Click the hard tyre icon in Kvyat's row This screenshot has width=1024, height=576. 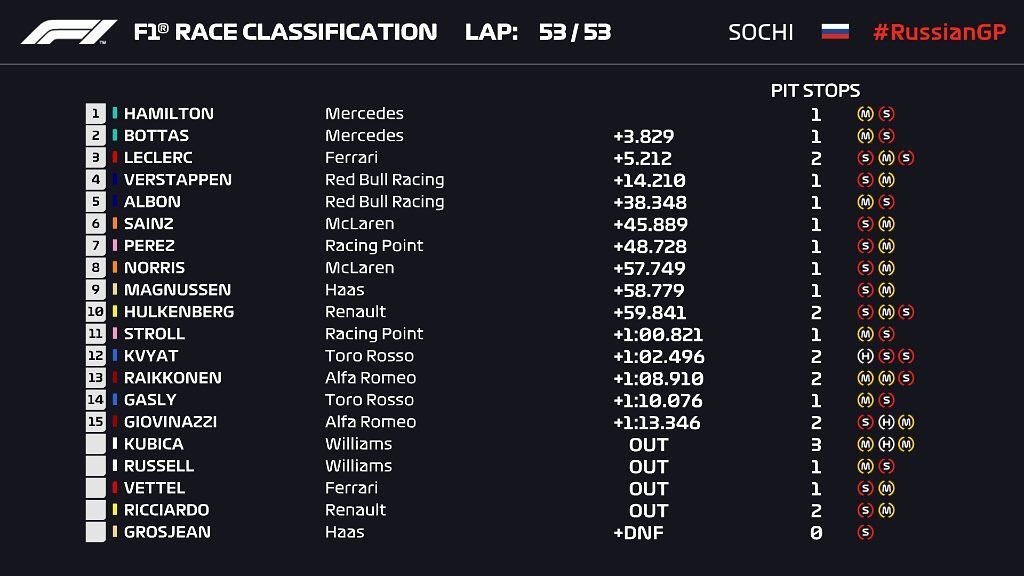tap(865, 356)
